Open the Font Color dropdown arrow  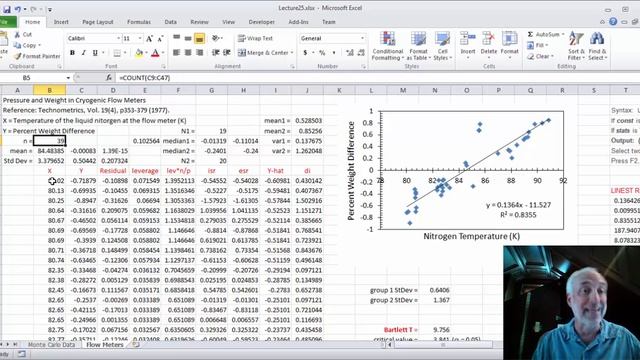tap(163, 53)
